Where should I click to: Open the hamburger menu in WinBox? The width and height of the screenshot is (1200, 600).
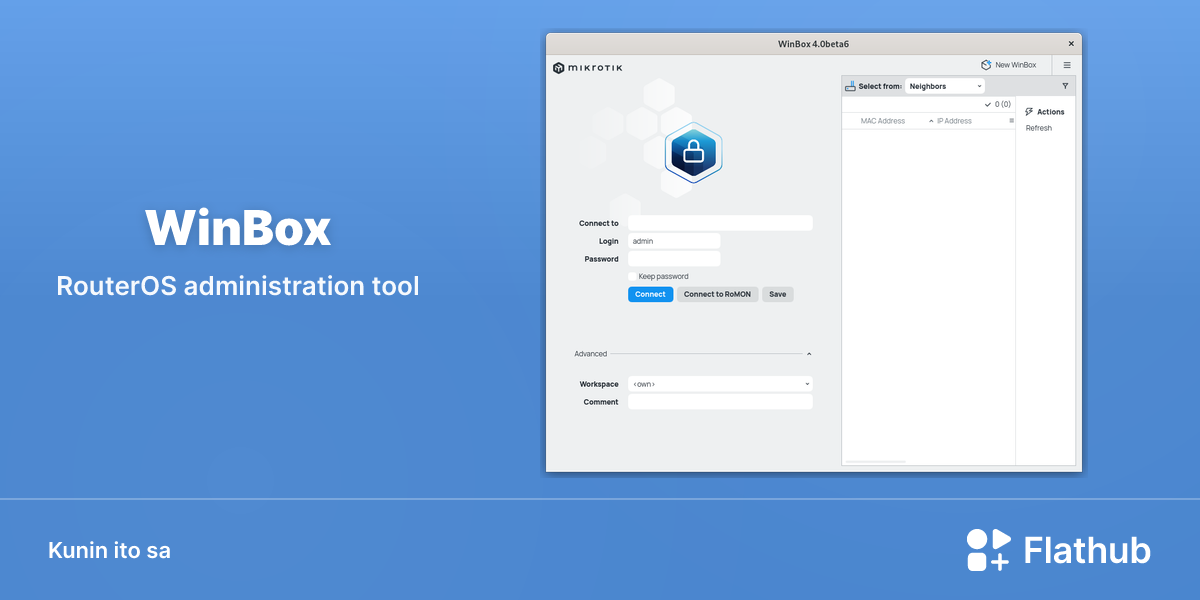click(1067, 65)
